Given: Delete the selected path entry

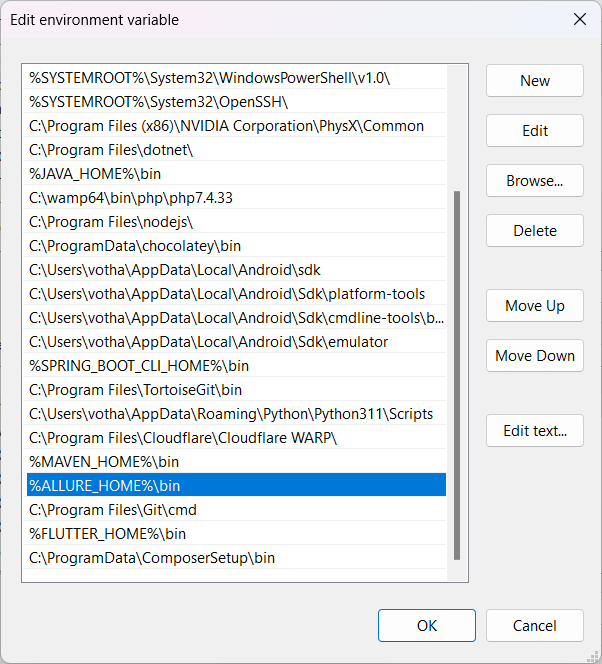Looking at the screenshot, I should coord(535,230).
